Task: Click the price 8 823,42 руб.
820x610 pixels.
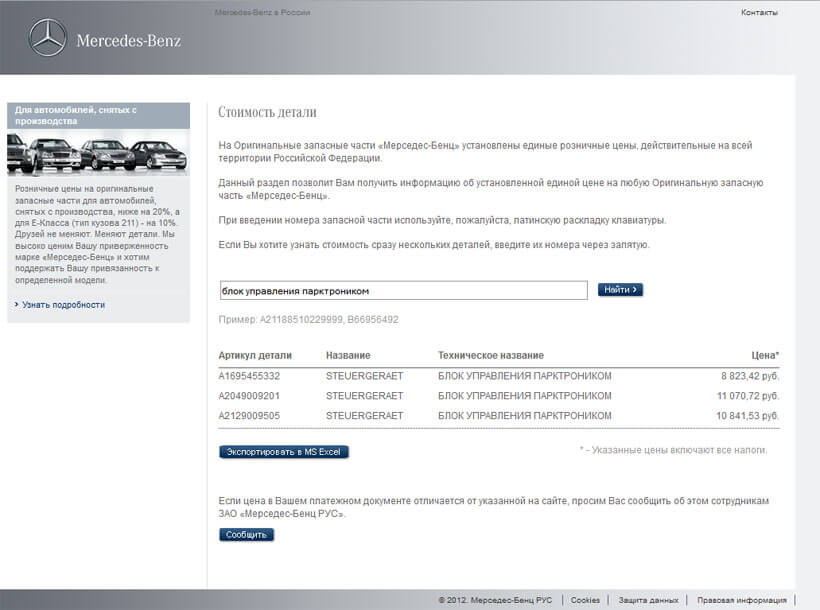Action: (750, 376)
